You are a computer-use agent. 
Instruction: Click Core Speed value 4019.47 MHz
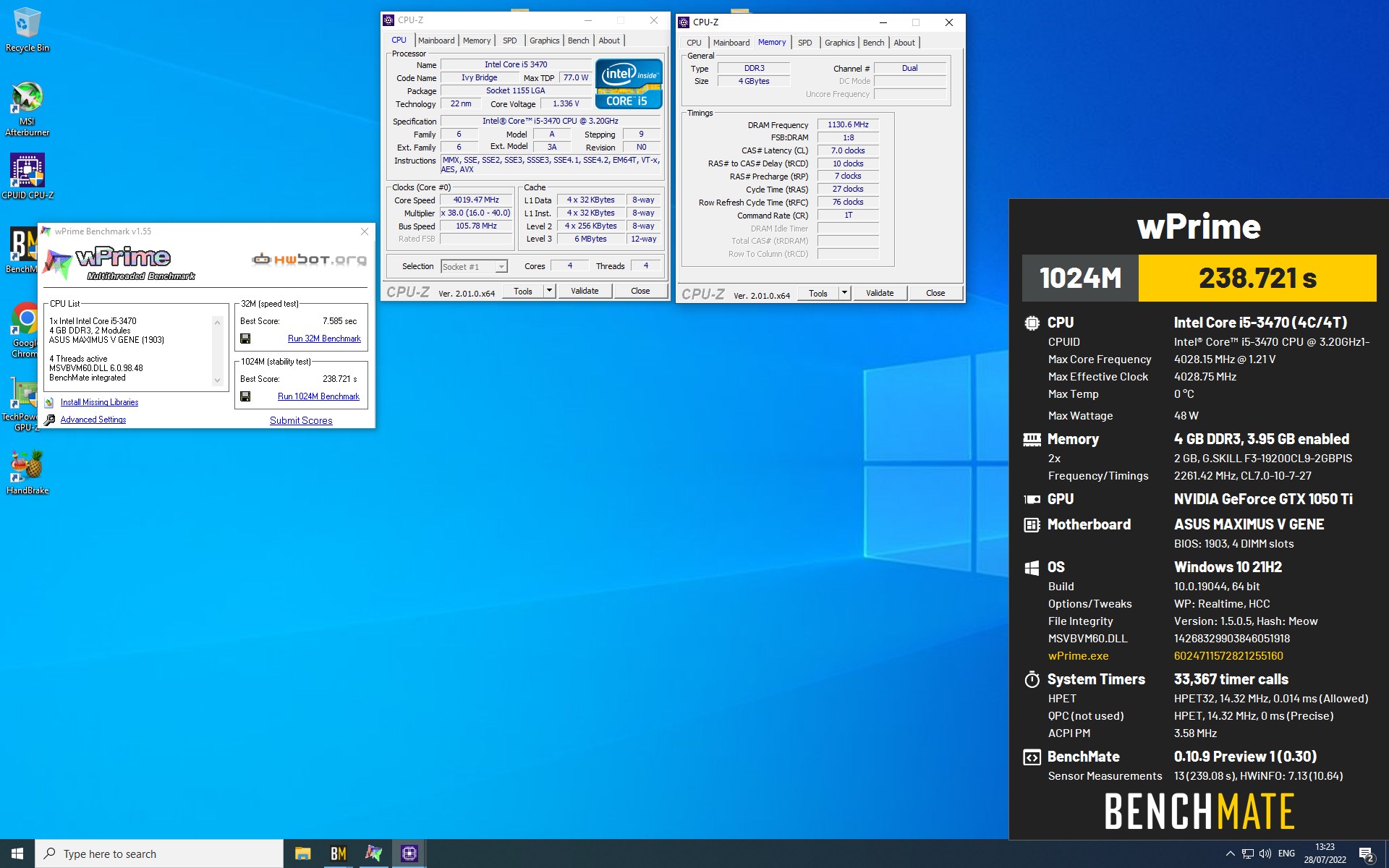coord(476,200)
